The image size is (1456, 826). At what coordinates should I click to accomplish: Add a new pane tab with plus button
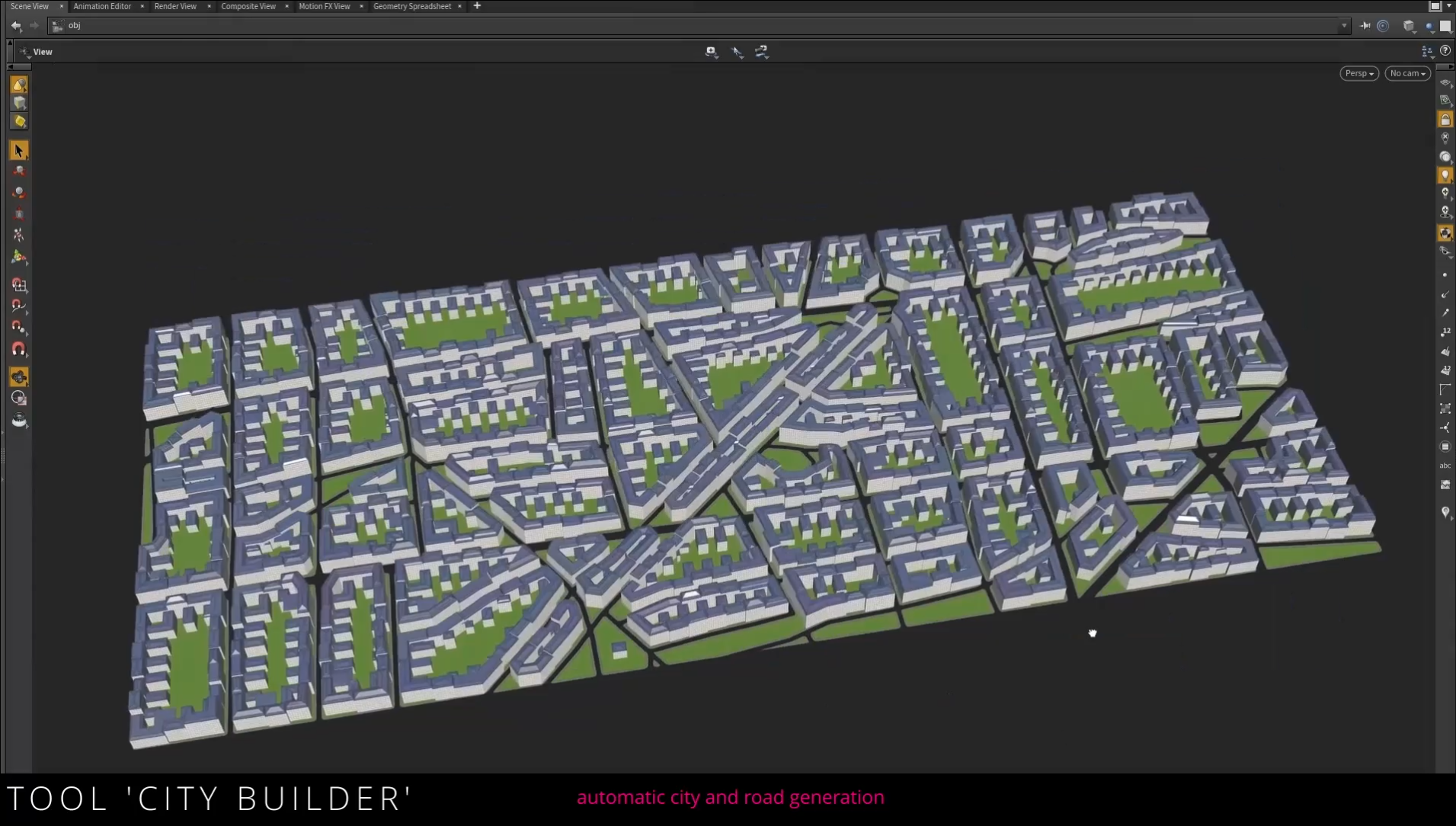coord(478,6)
